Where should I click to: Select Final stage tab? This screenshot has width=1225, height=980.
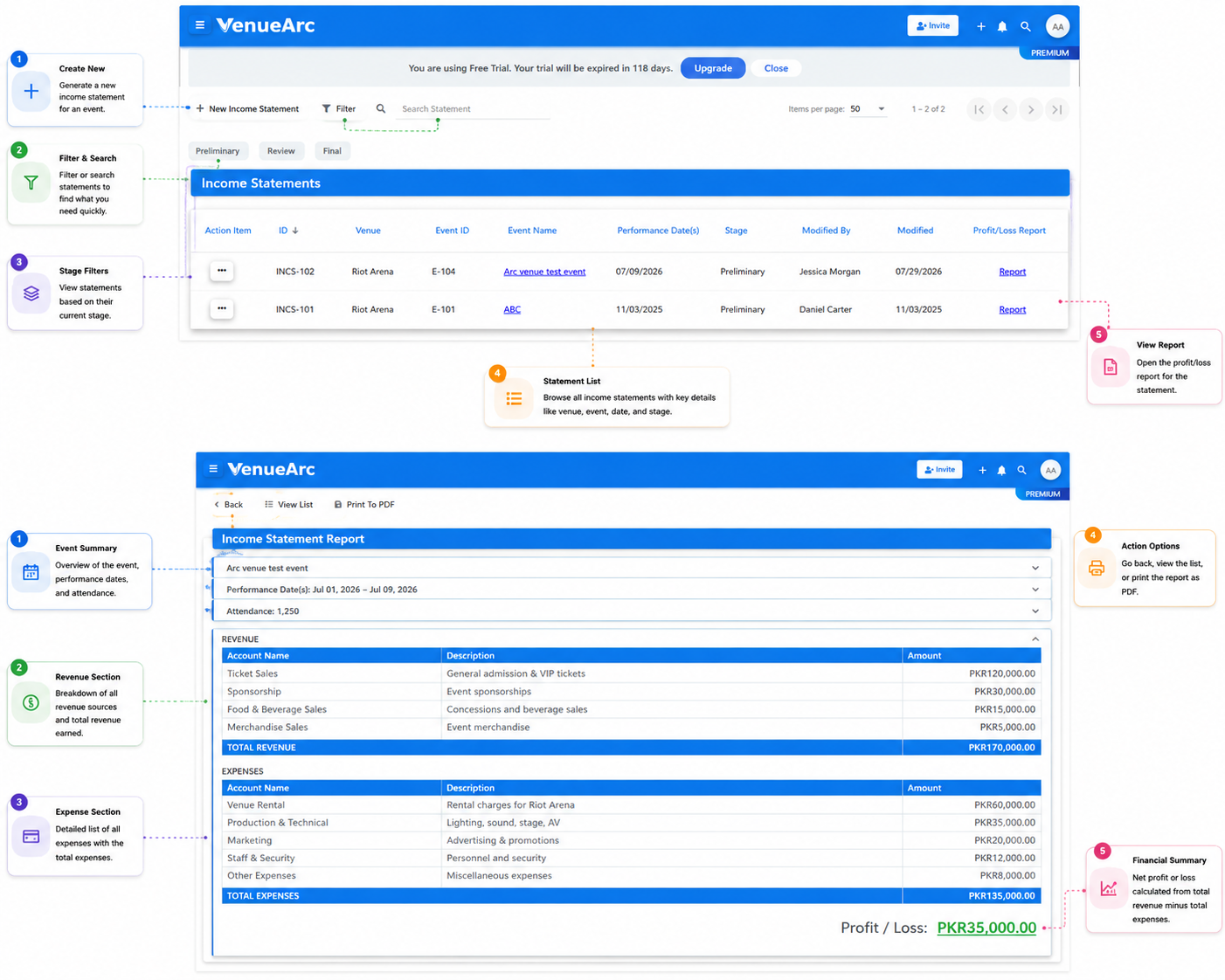[x=332, y=151]
